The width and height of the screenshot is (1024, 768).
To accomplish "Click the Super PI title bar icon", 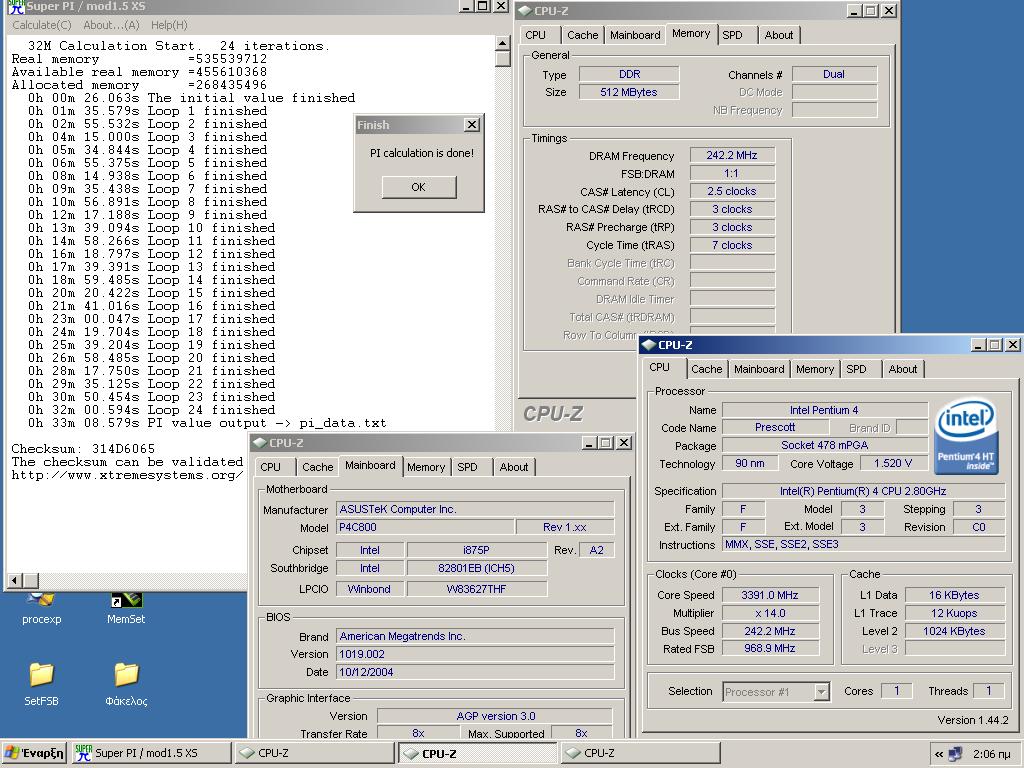I will click(15, 7).
